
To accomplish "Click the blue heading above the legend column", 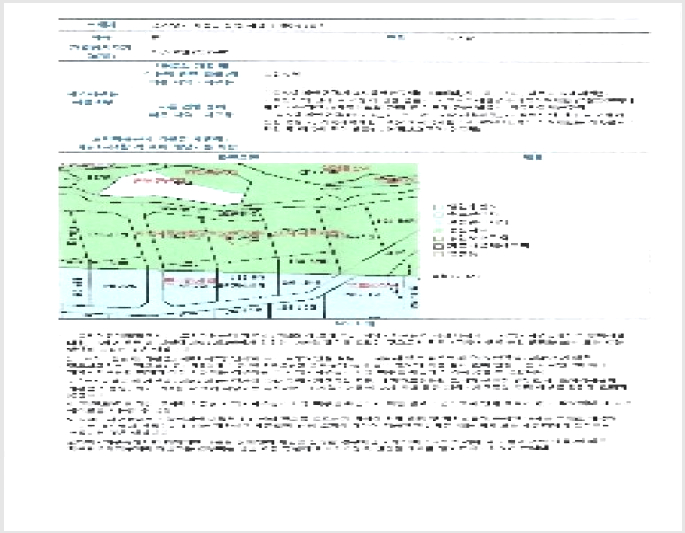I will click(x=533, y=157).
